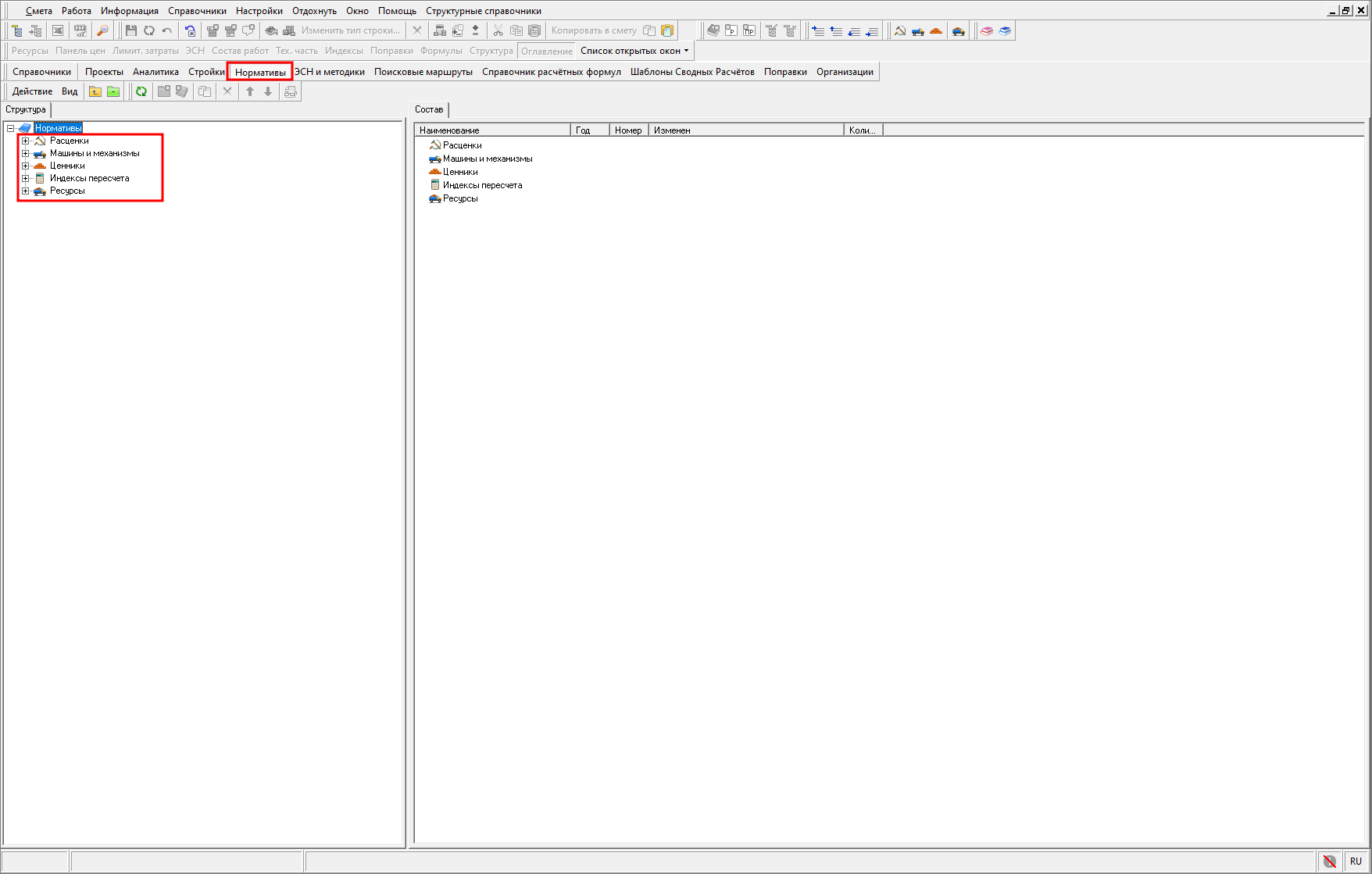Click the magnifying glass search icon
The image size is (1372, 874).
pyautogui.click(x=102, y=30)
